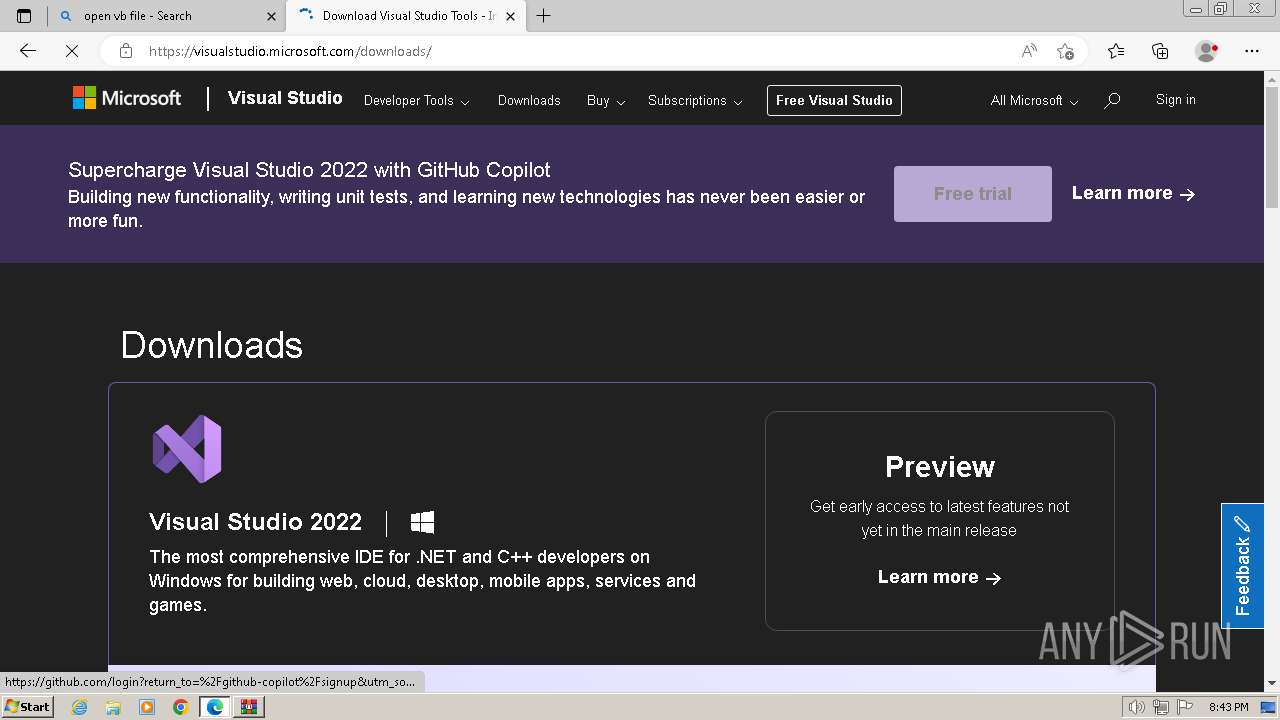
Task: Launch Google Chrome from taskbar
Action: (x=180, y=707)
